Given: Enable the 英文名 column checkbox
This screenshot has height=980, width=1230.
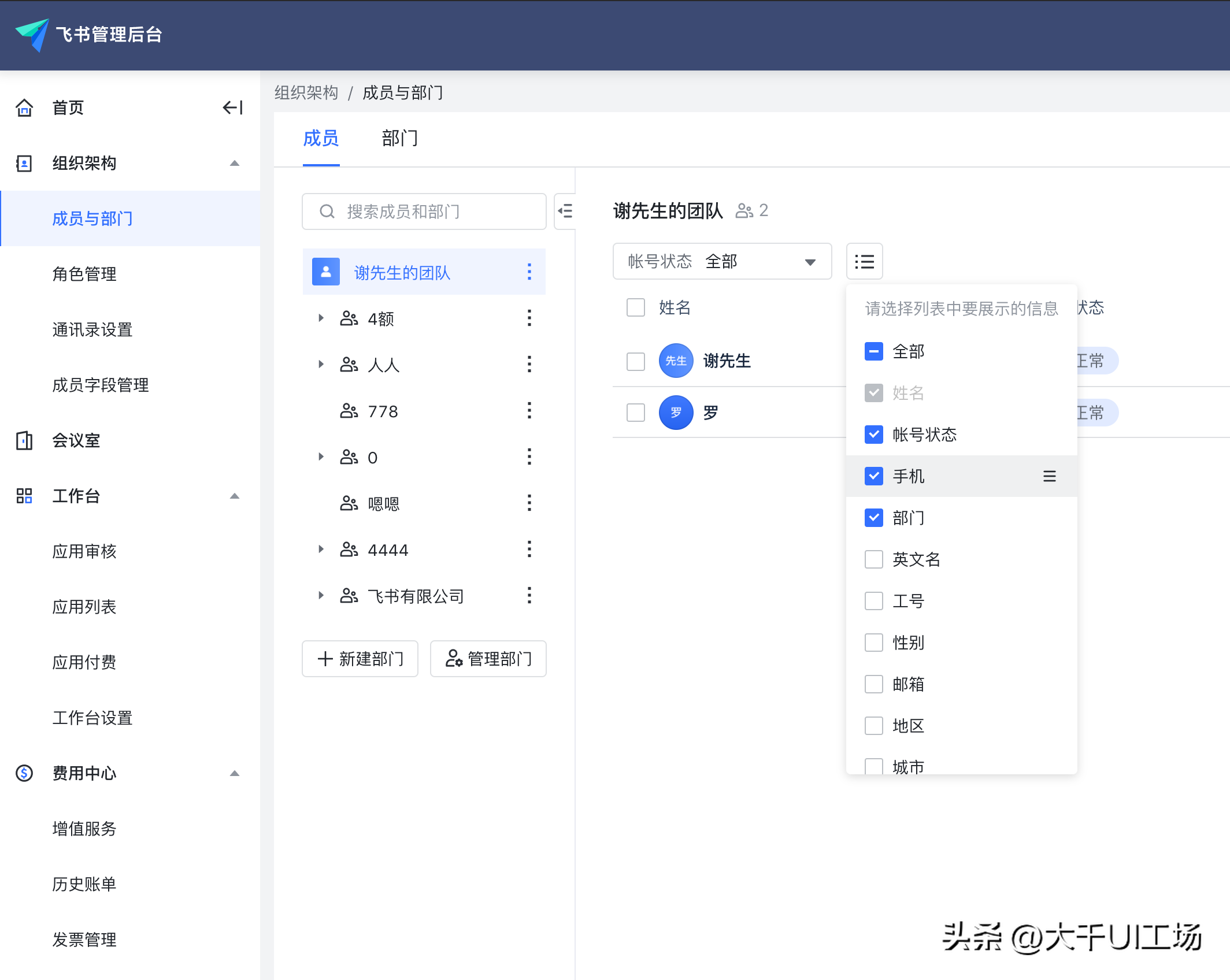Looking at the screenshot, I should point(873,559).
